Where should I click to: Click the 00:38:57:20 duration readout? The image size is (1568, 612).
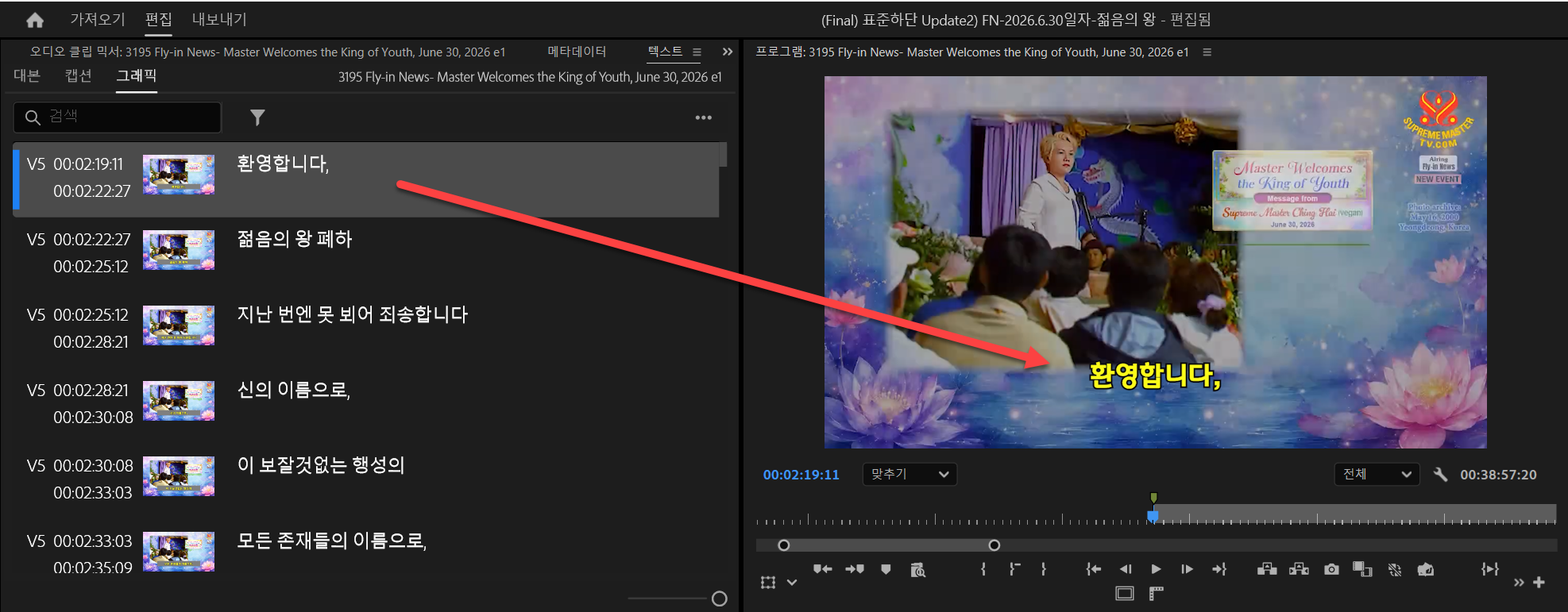click(x=1498, y=475)
